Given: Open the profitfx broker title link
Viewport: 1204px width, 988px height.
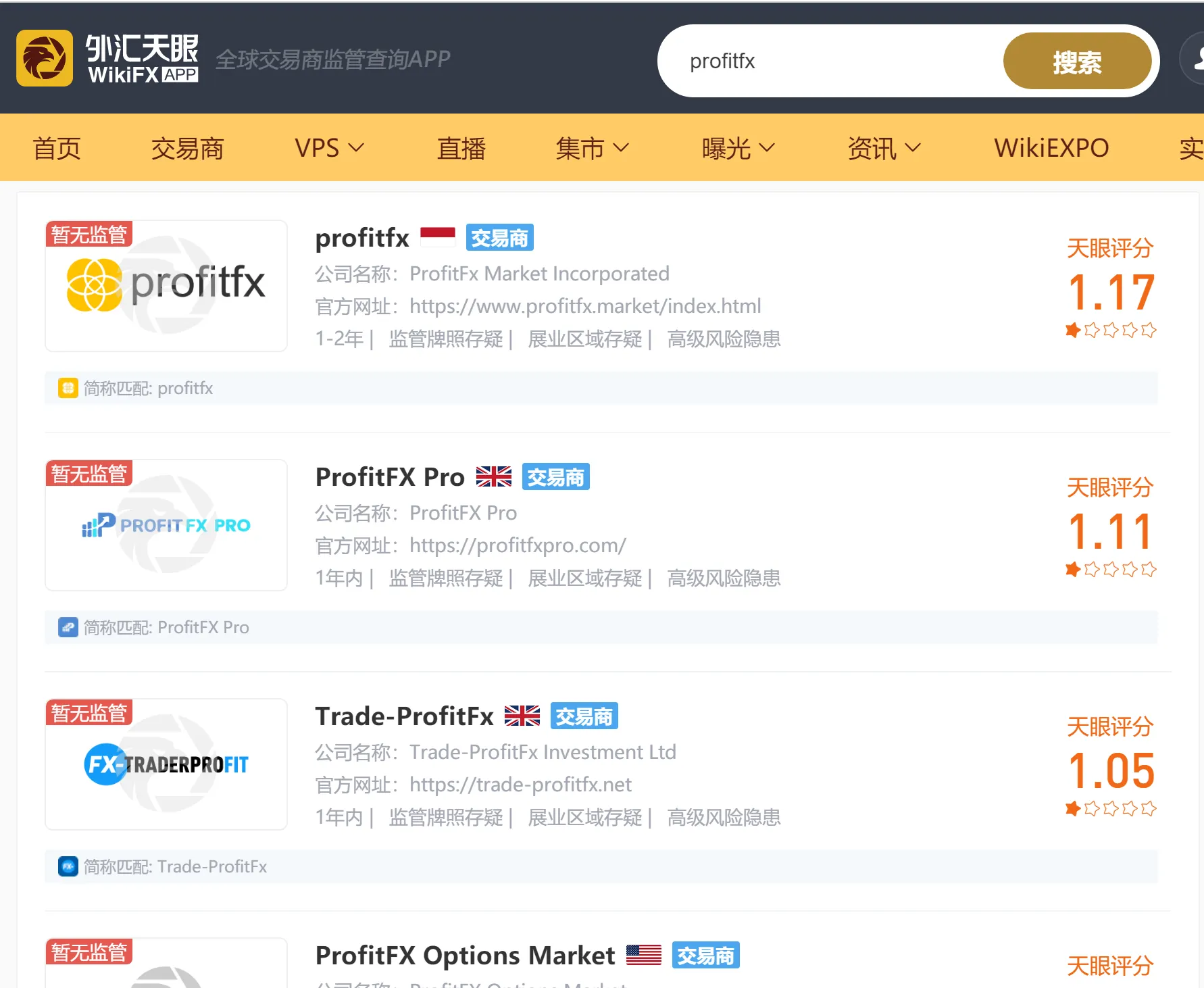Looking at the screenshot, I should pyautogui.click(x=362, y=237).
